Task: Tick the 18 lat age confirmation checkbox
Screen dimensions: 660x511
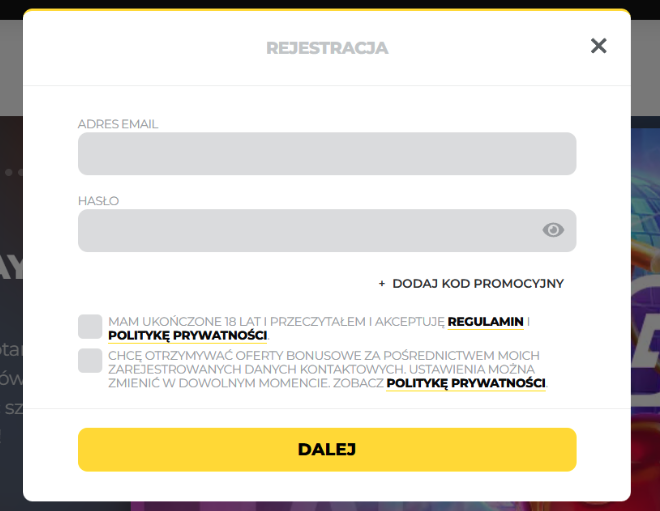Action: (90, 326)
